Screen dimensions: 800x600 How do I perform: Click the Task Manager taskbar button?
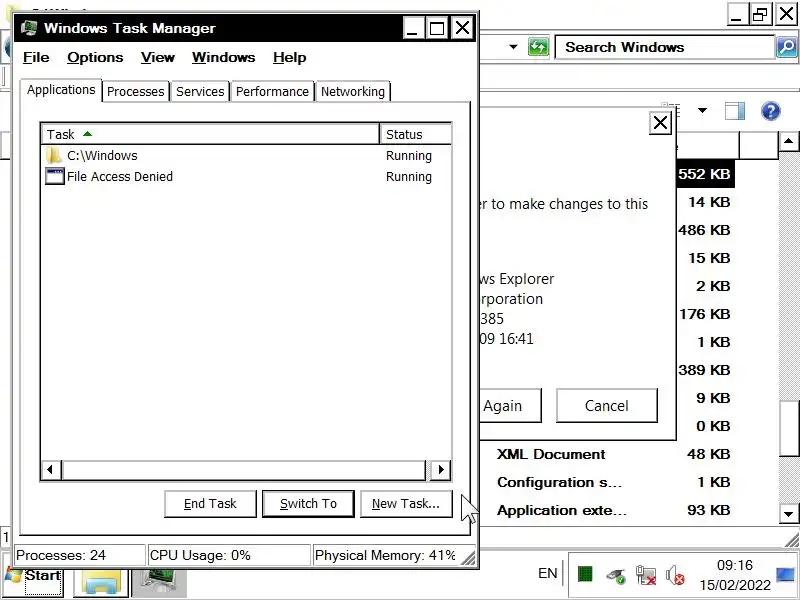(x=159, y=583)
